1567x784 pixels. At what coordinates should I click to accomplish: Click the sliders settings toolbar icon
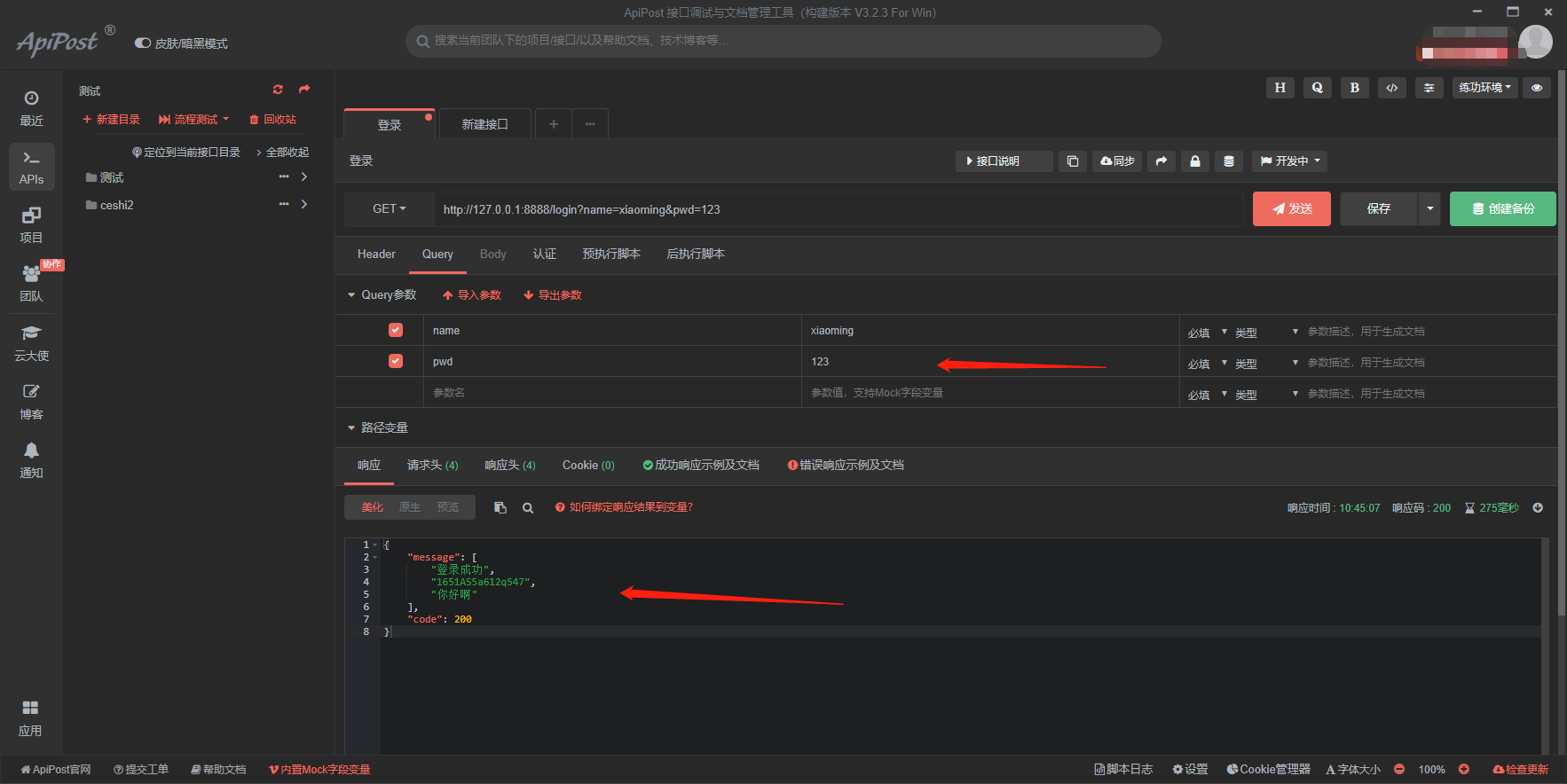click(1429, 88)
